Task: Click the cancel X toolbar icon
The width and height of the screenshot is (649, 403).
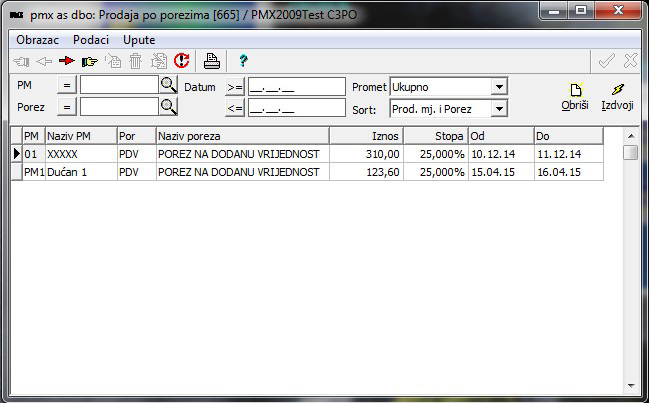Action: (x=631, y=61)
